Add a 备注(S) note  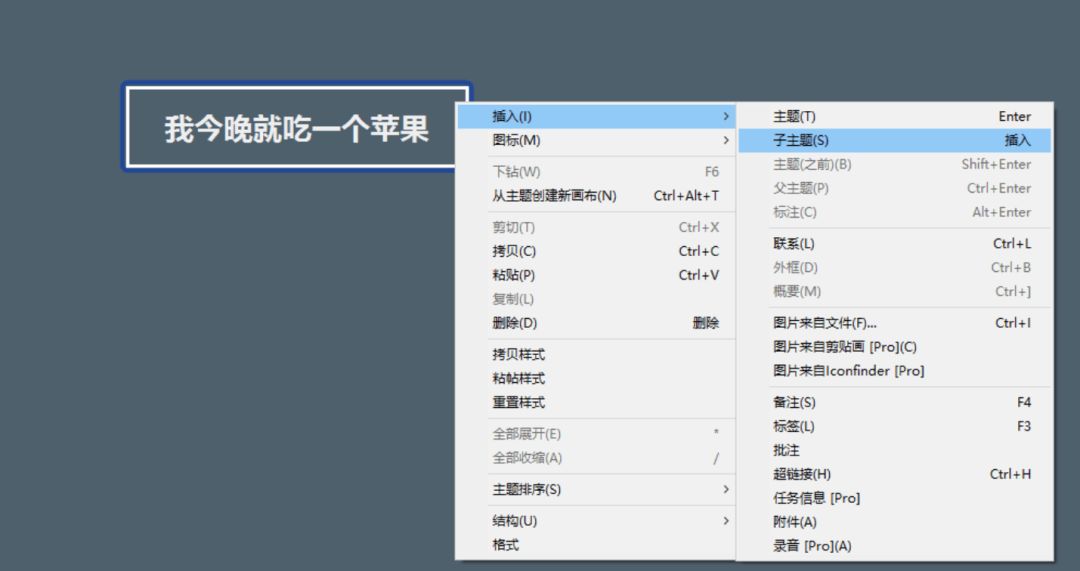[x=895, y=402]
